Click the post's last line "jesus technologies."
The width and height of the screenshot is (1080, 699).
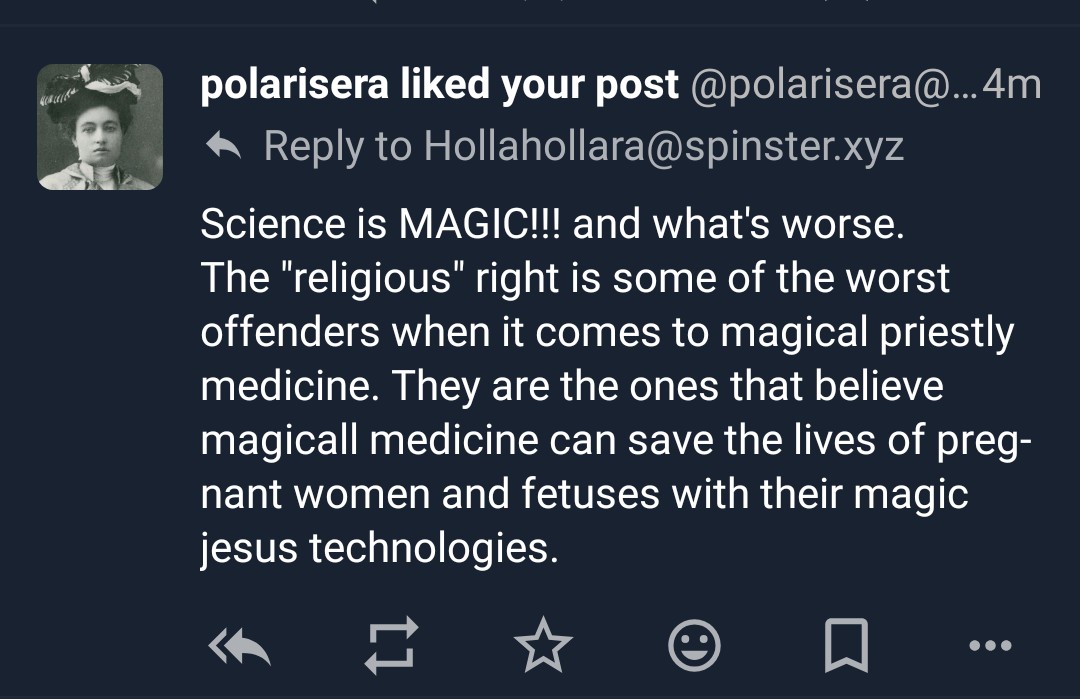pos(380,548)
